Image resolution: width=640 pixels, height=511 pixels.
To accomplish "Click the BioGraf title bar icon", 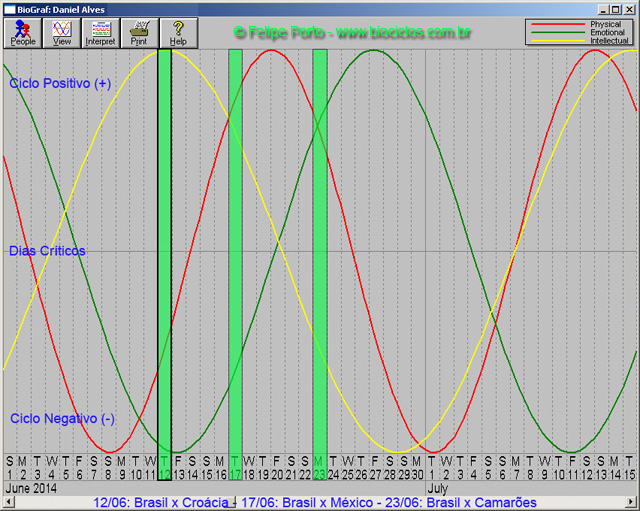I will (8, 8).
